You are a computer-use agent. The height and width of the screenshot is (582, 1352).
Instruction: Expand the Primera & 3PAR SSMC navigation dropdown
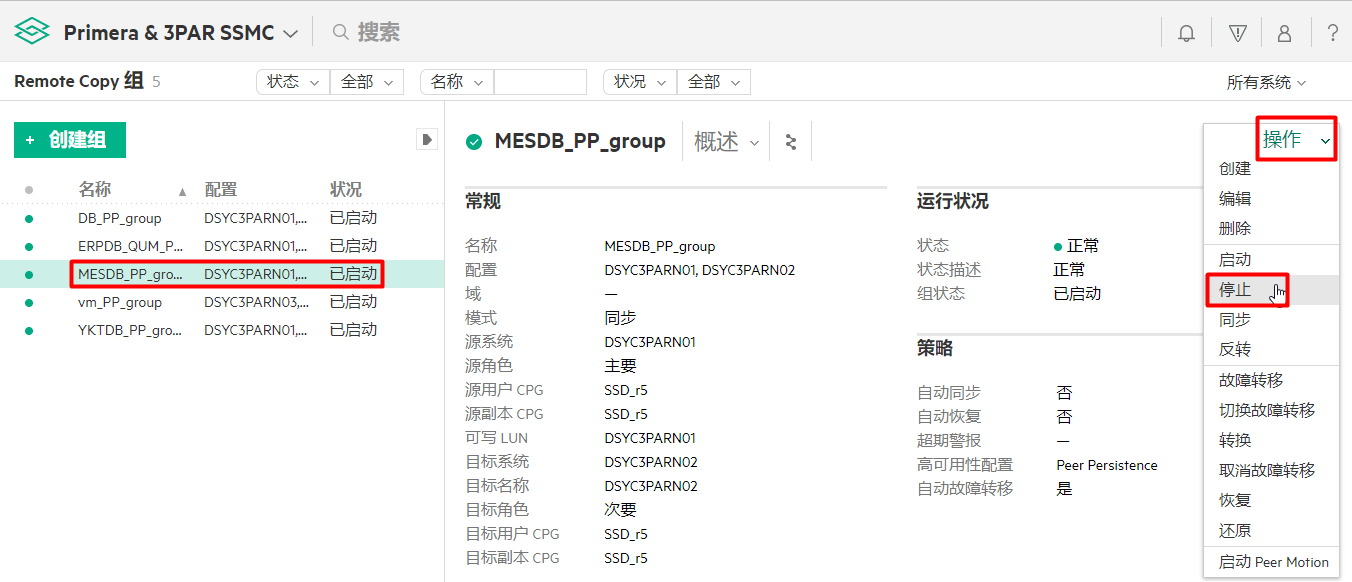(290, 32)
